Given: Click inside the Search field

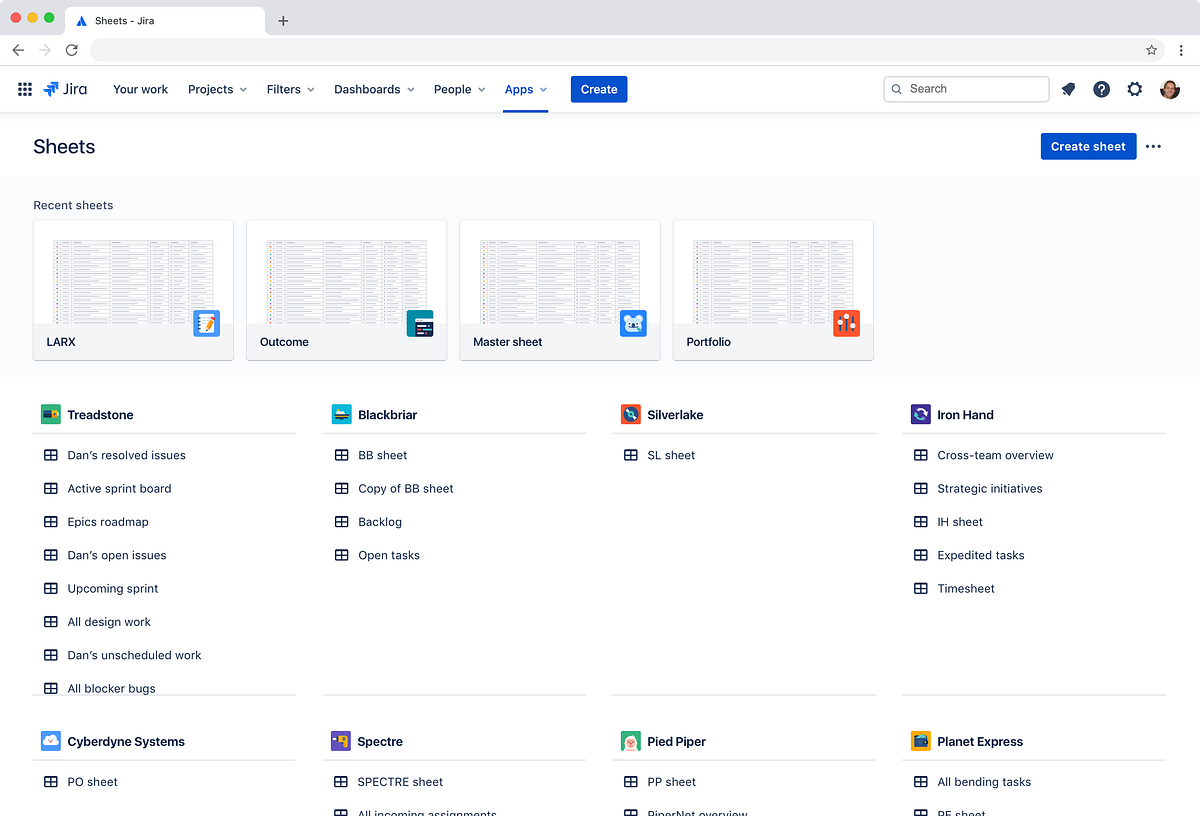Looking at the screenshot, I should point(965,89).
